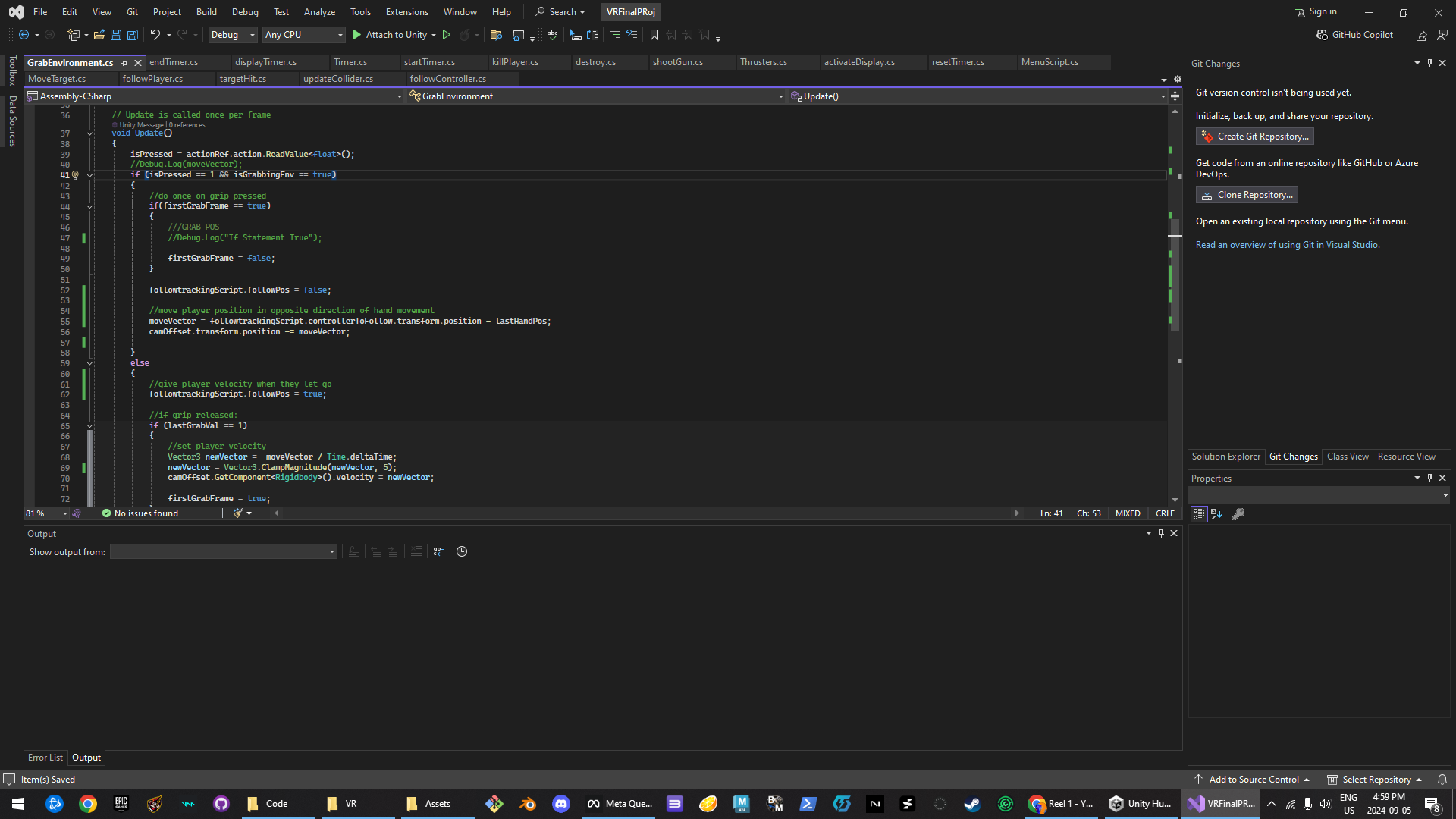Click the Save All toolbar icon
This screenshot has width=1456, height=819.
[x=133, y=35]
